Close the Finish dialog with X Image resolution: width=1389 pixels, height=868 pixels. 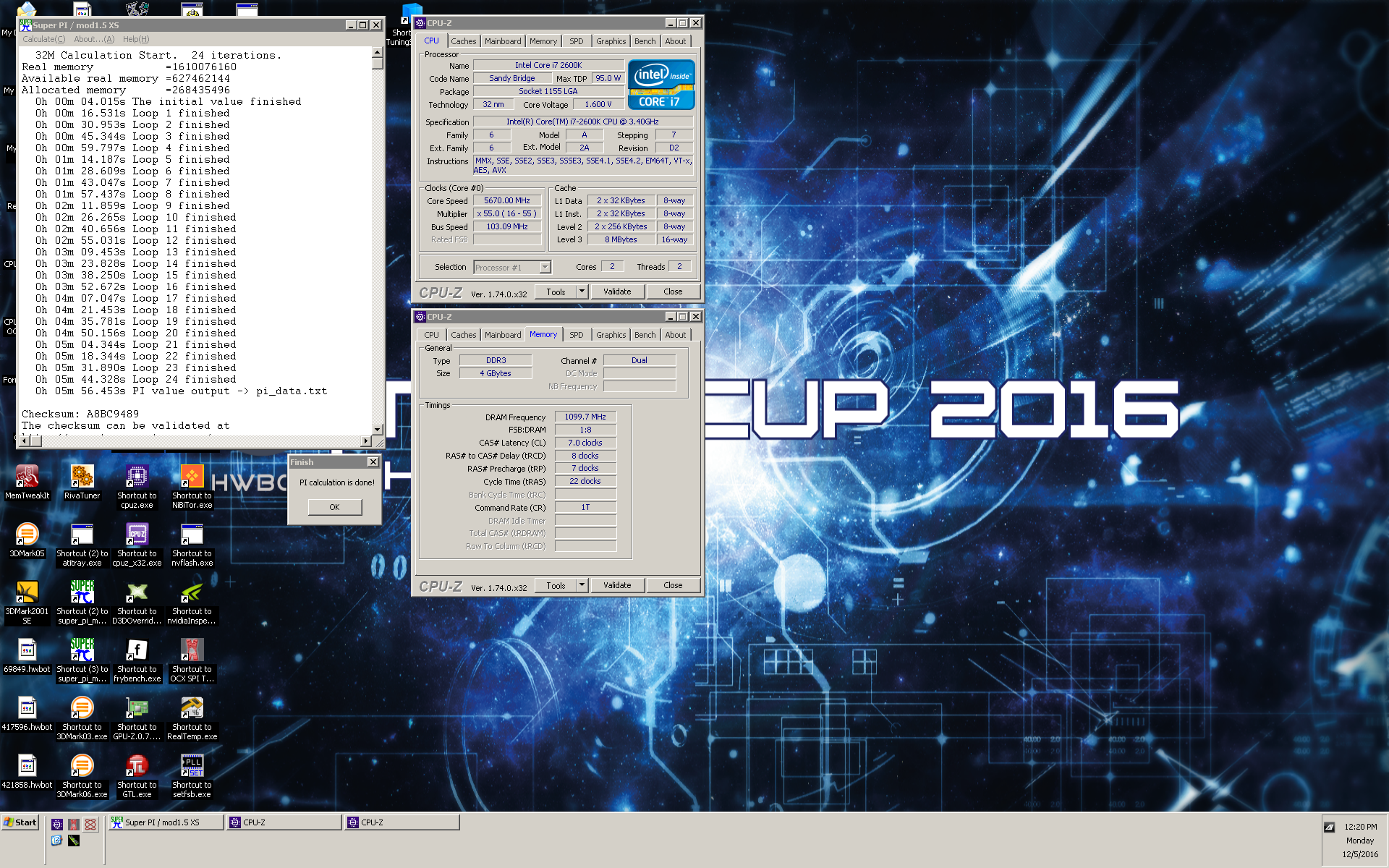pyautogui.click(x=373, y=462)
